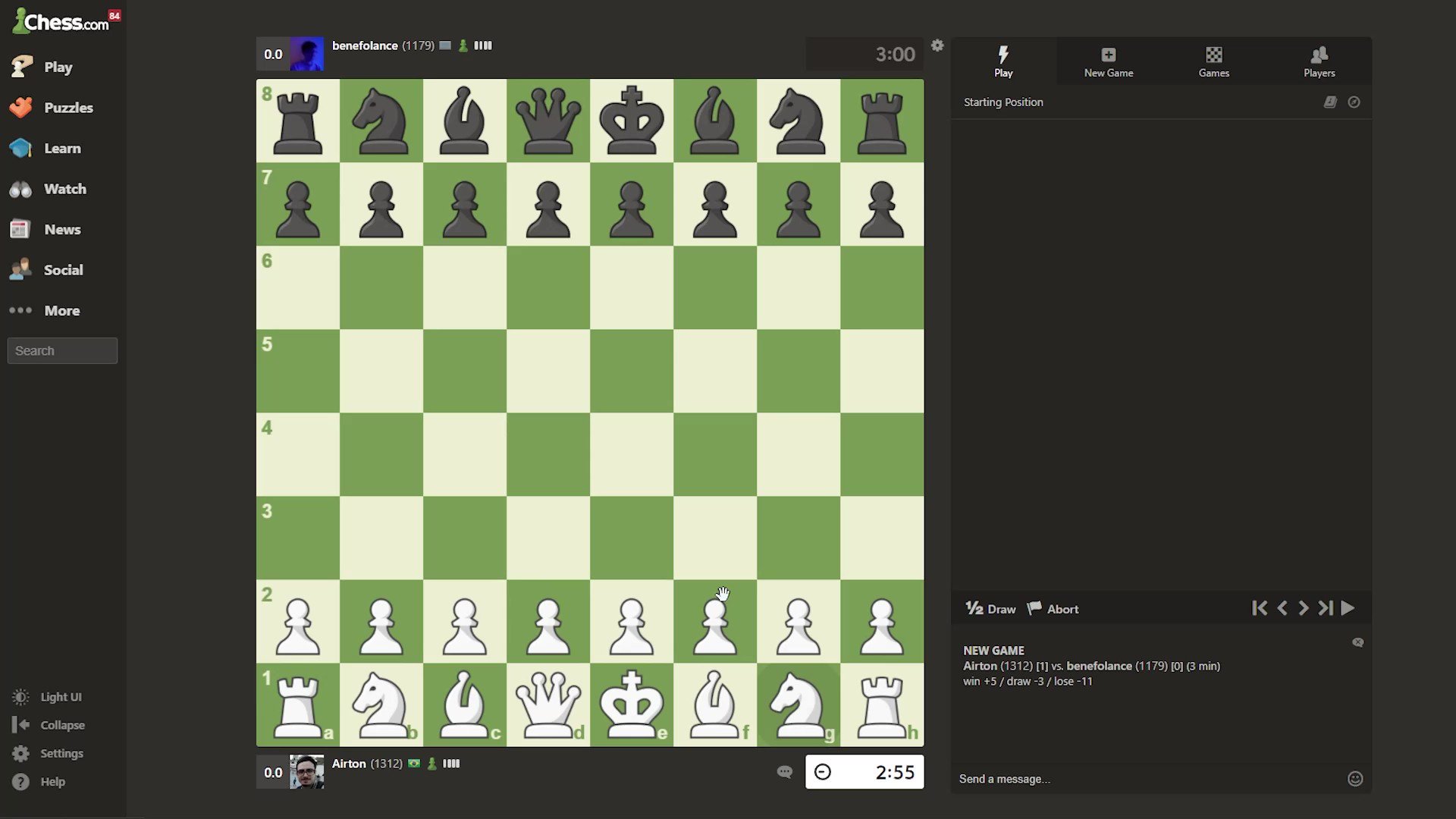Click the black rook on h8
Image resolution: width=1456 pixels, height=819 pixels.
click(x=882, y=121)
